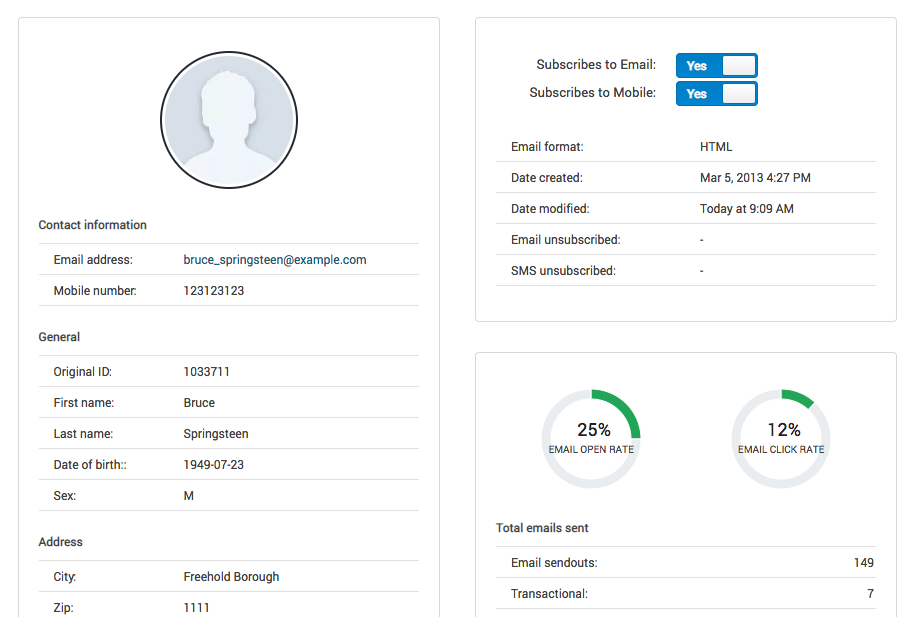This screenshot has width=919, height=617.
Task: Click the Date of birth label
Action: point(90,465)
